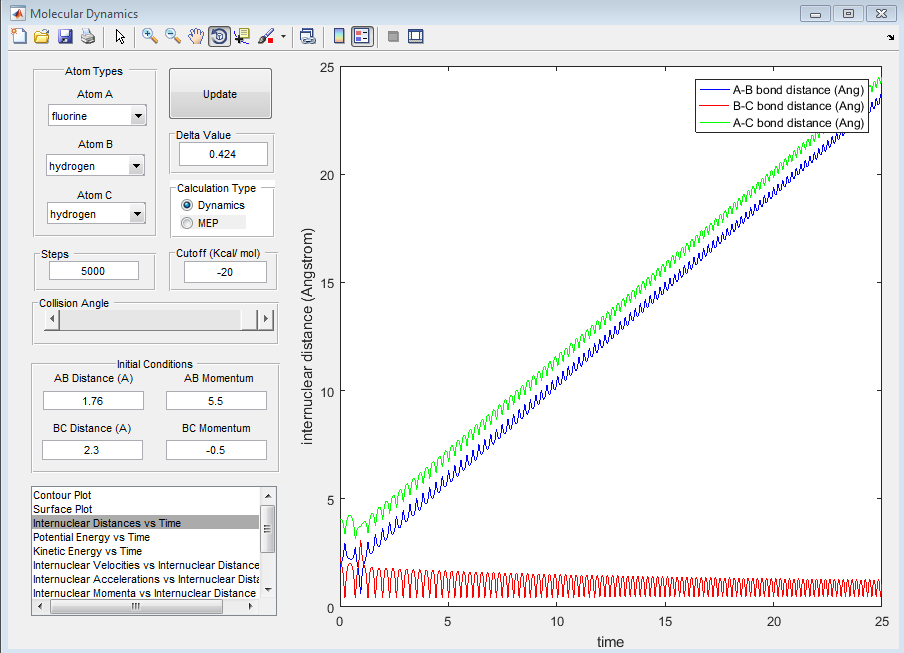904x653 pixels.
Task: Maximize the Molecular Dynamics window
Action: 848,14
